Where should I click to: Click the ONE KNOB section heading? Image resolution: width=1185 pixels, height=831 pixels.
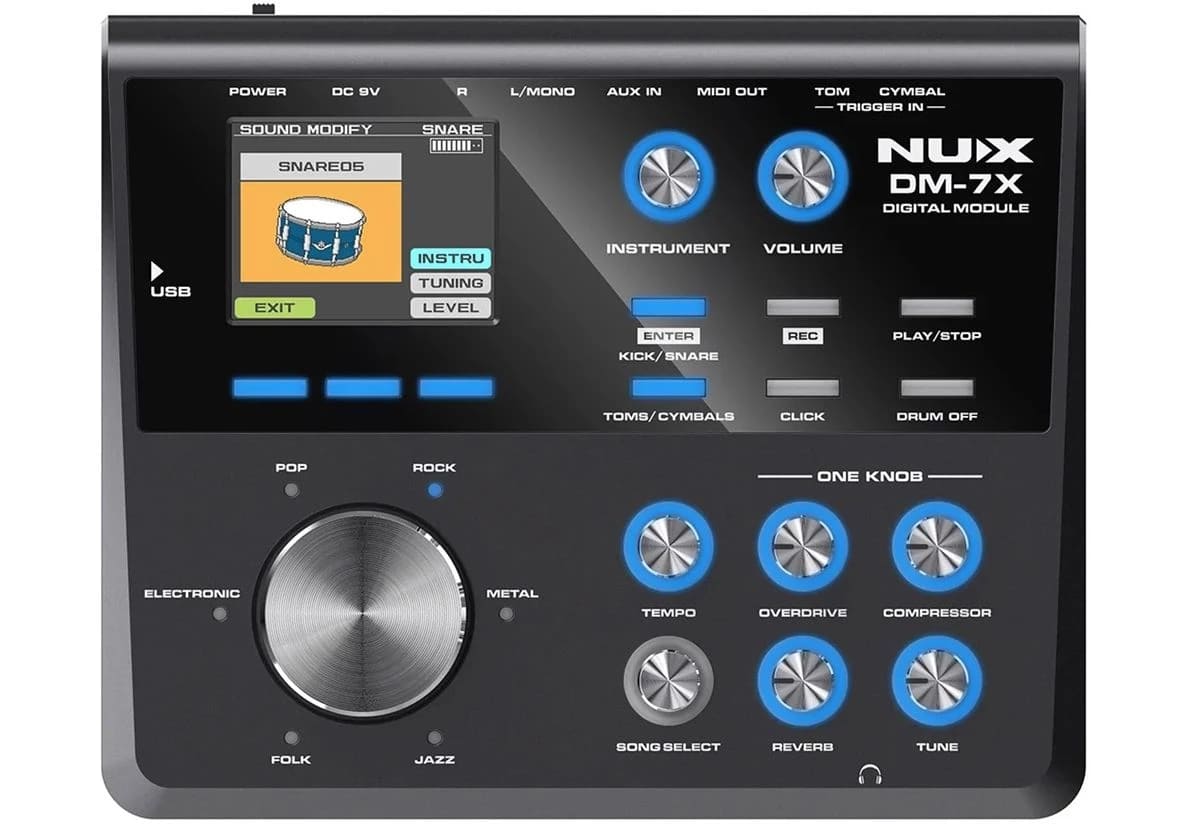pos(870,477)
